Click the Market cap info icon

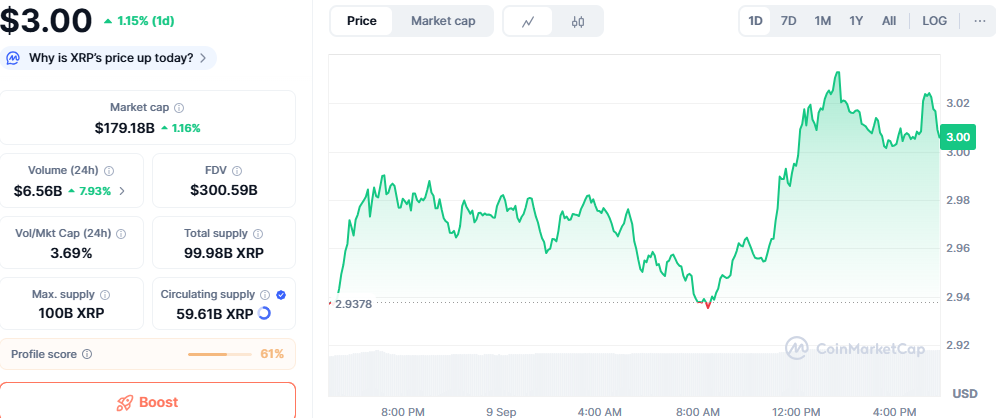tap(179, 108)
